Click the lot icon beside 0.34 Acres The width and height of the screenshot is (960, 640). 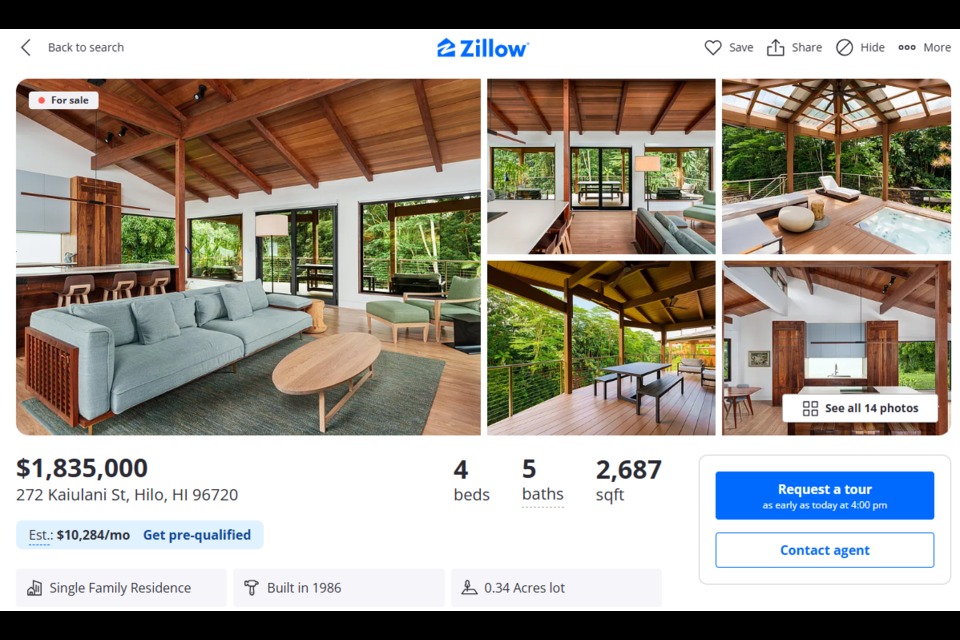(469, 588)
